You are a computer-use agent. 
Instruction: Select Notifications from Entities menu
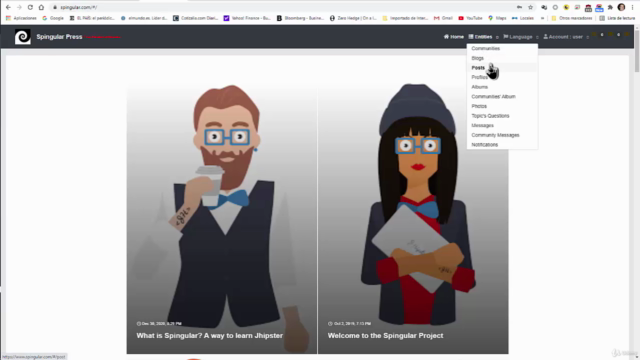pyautogui.click(x=484, y=144)
